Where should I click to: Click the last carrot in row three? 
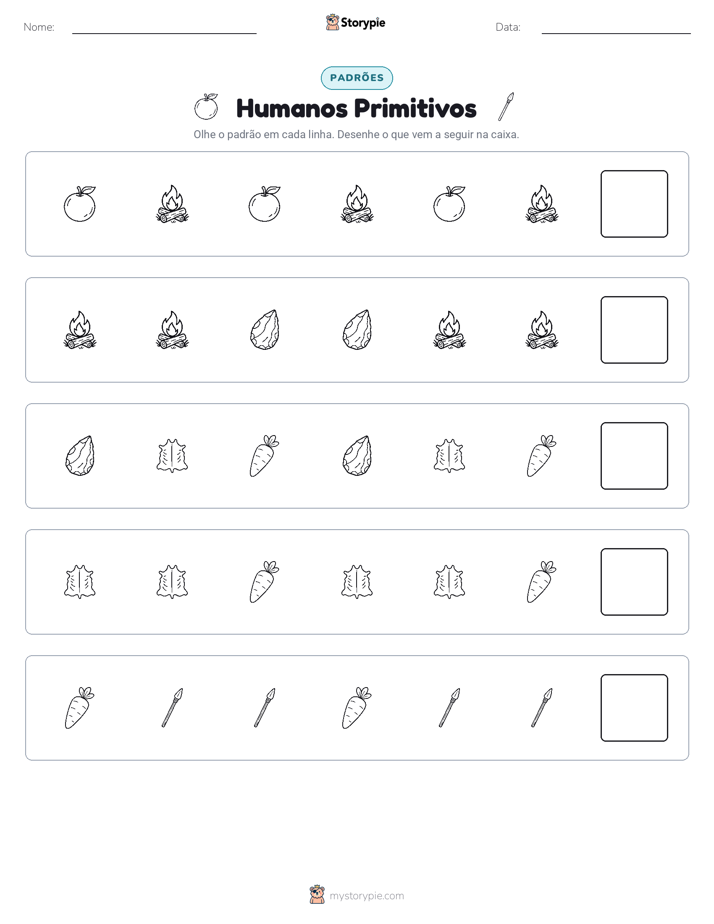coord(541,456)
